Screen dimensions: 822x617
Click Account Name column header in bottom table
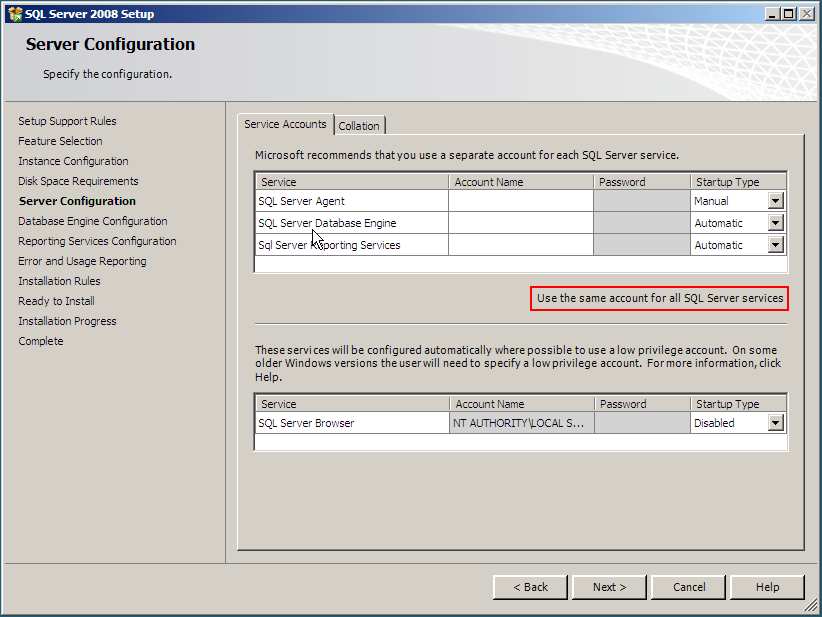(522, 404)
